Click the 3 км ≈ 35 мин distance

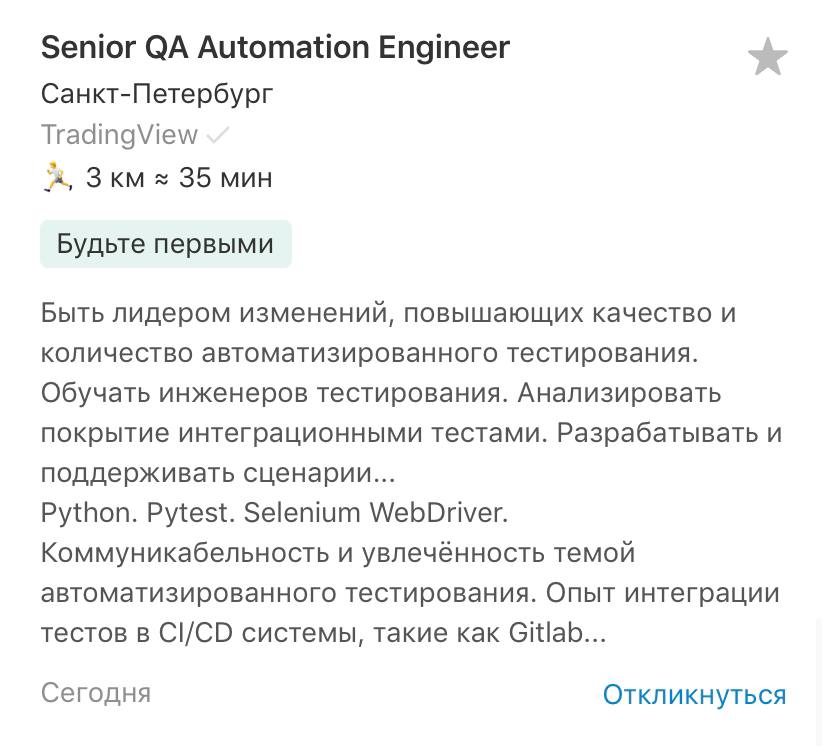179,178
